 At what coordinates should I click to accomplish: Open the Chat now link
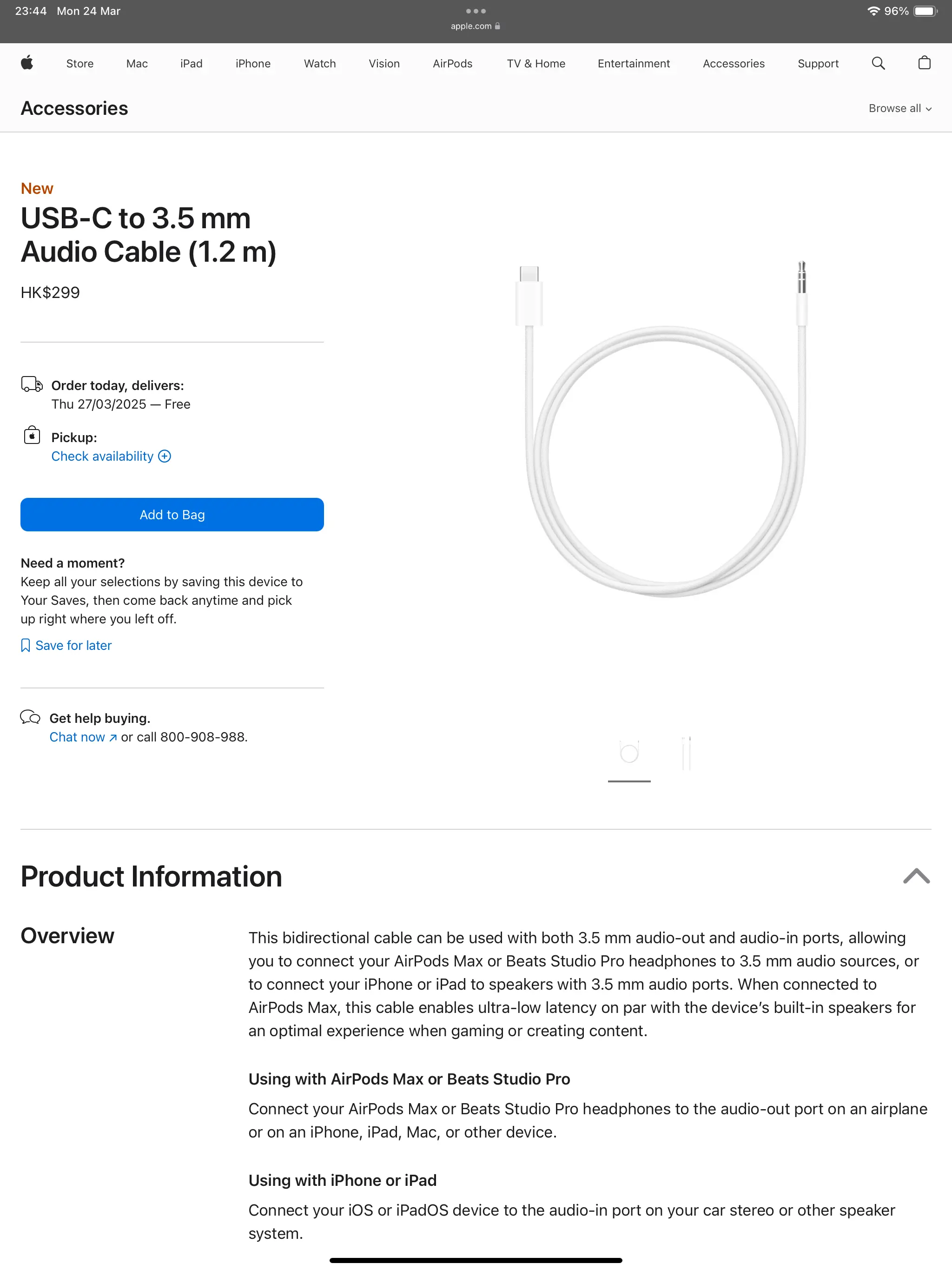pos(83,737)
